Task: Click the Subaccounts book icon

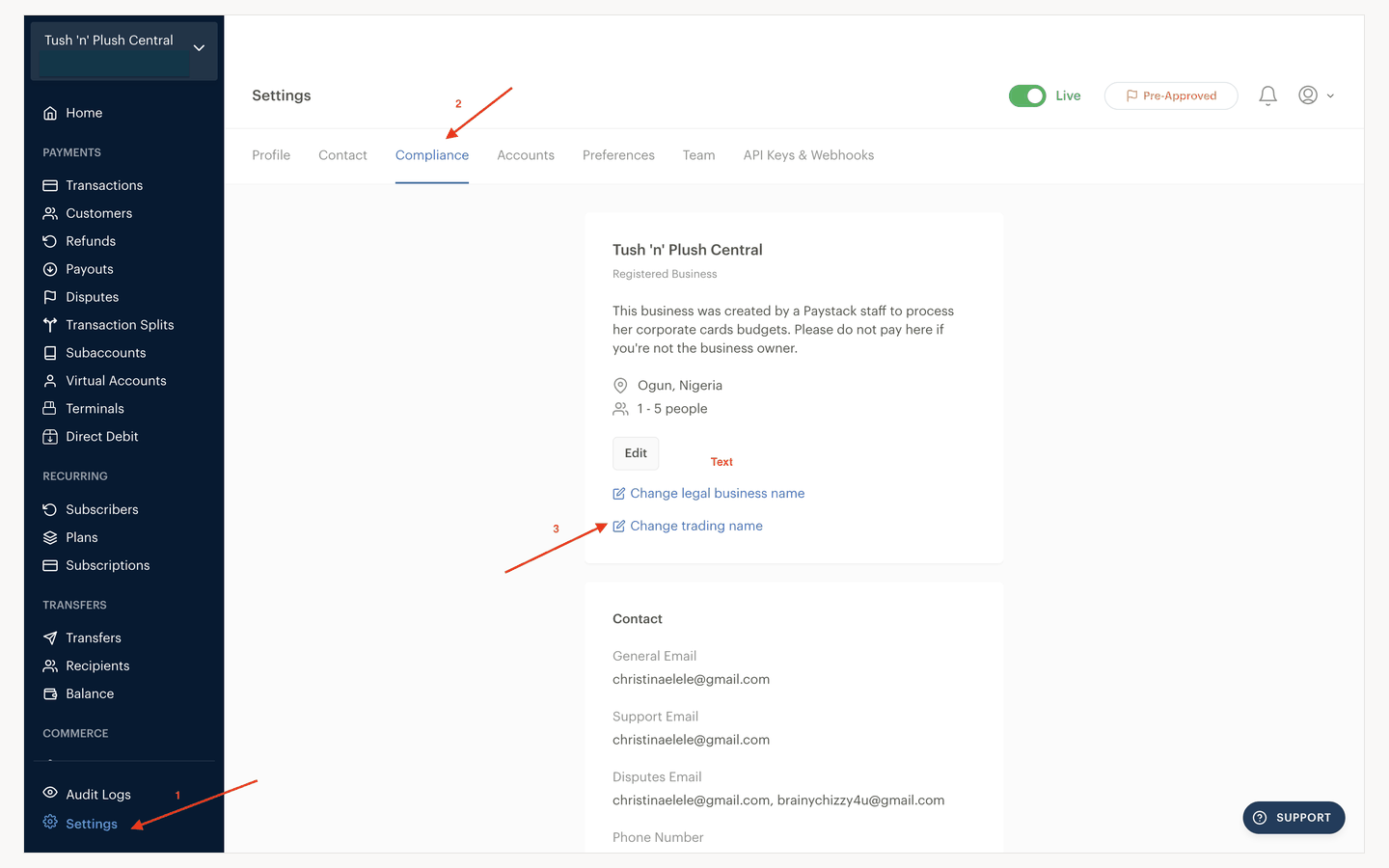Action: (50, 353)
